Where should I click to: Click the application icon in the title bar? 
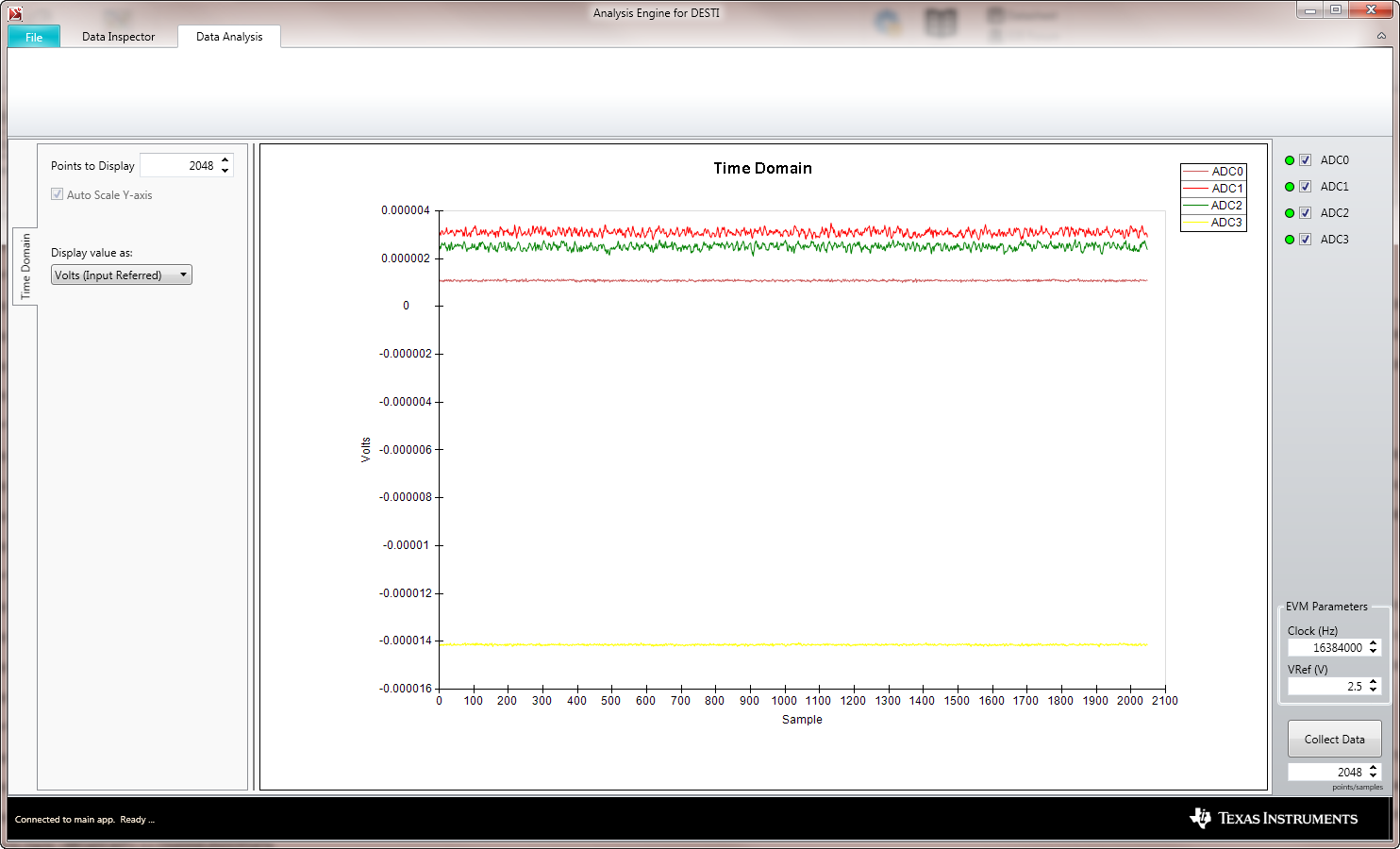click(15, 13)
